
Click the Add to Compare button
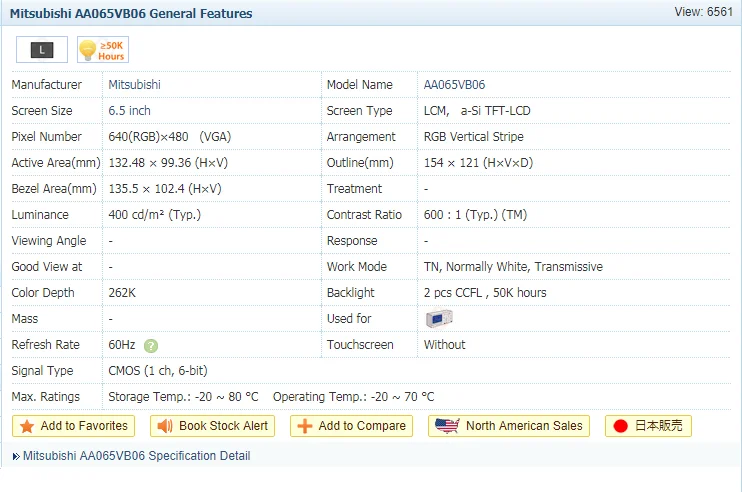pos(351,426)
